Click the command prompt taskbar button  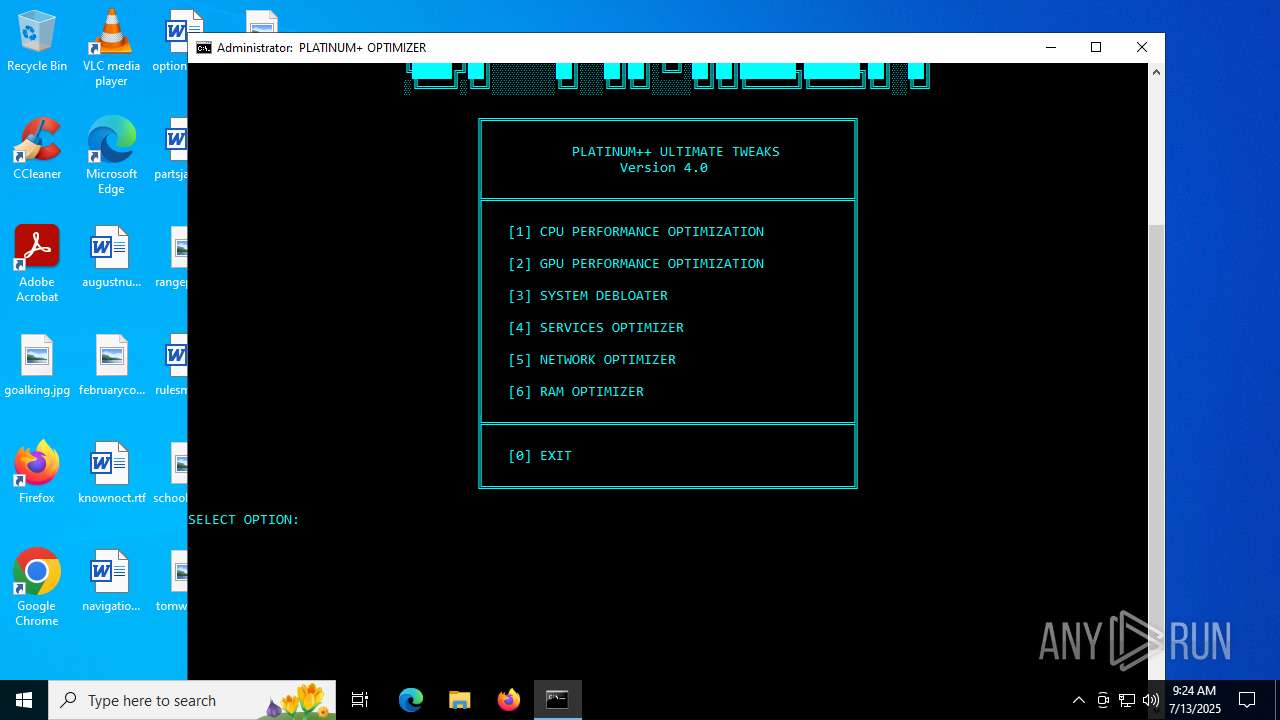click(x=557, y=700)
